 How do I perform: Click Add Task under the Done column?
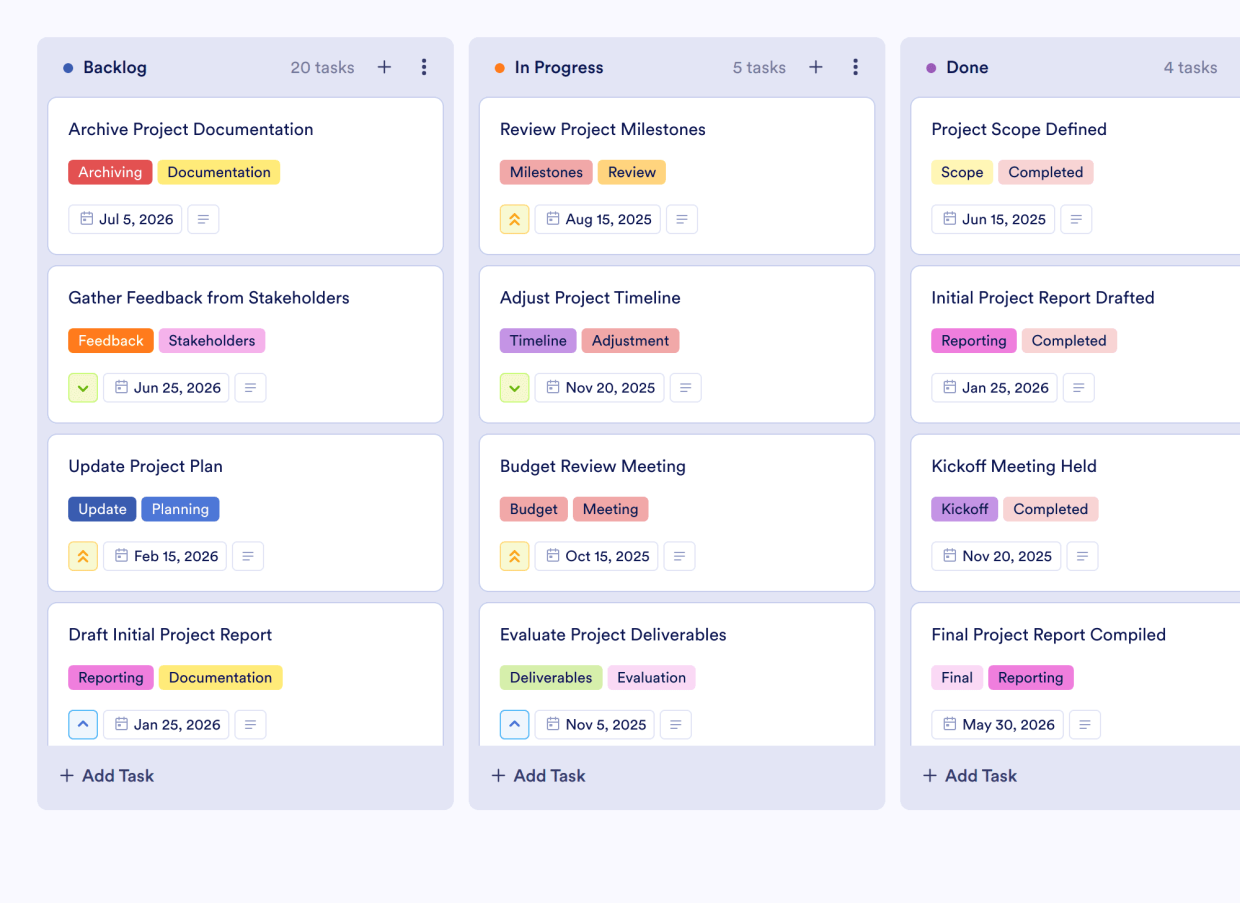[x=969, y=775]
